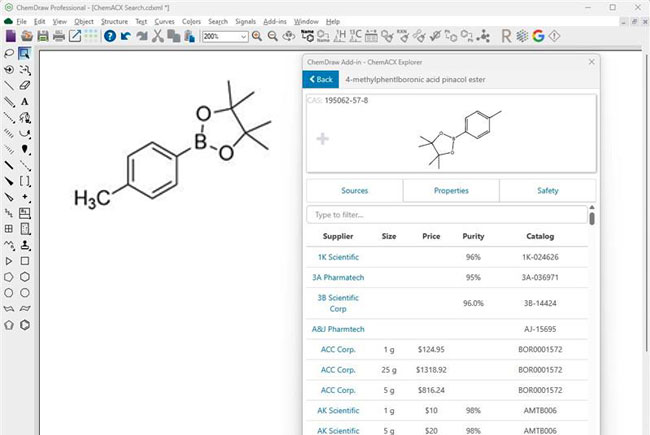Screen dimensions: 650x435
Task: Click the Undo arrow icon
Action: (126, 36)
